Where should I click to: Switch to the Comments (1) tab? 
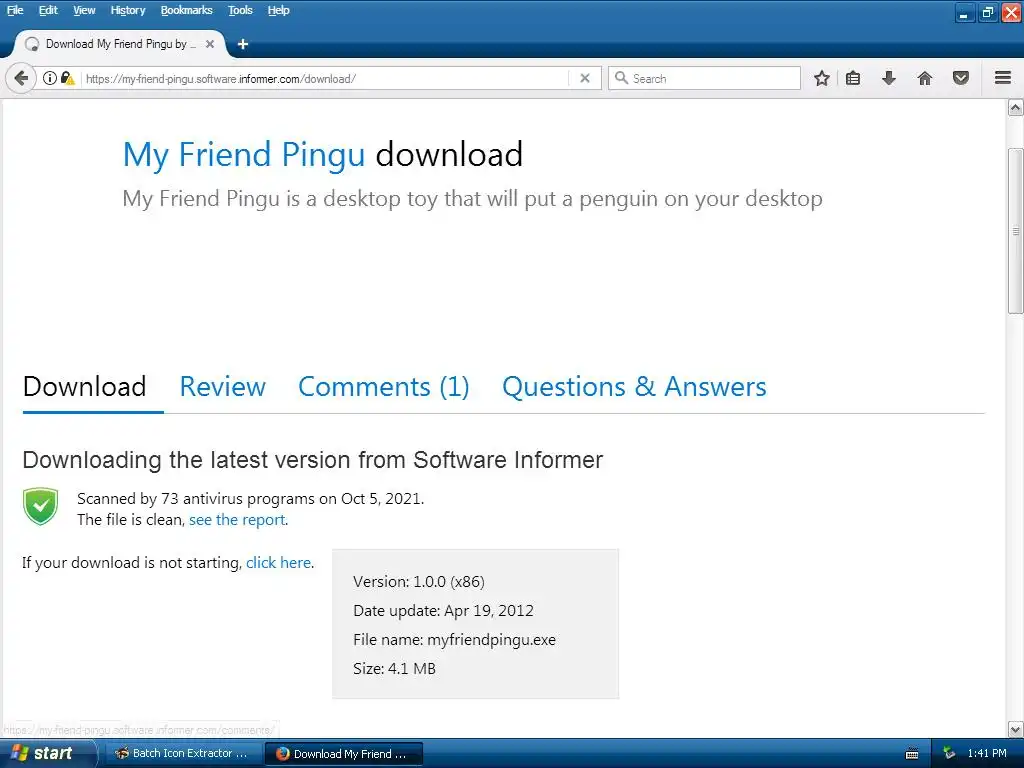pos(384,387)
